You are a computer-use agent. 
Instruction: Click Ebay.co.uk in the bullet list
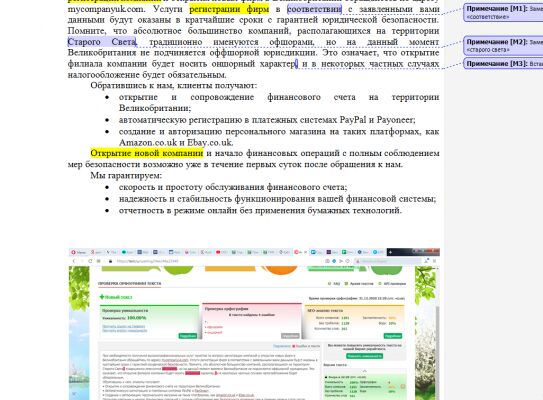click(210, 142)
